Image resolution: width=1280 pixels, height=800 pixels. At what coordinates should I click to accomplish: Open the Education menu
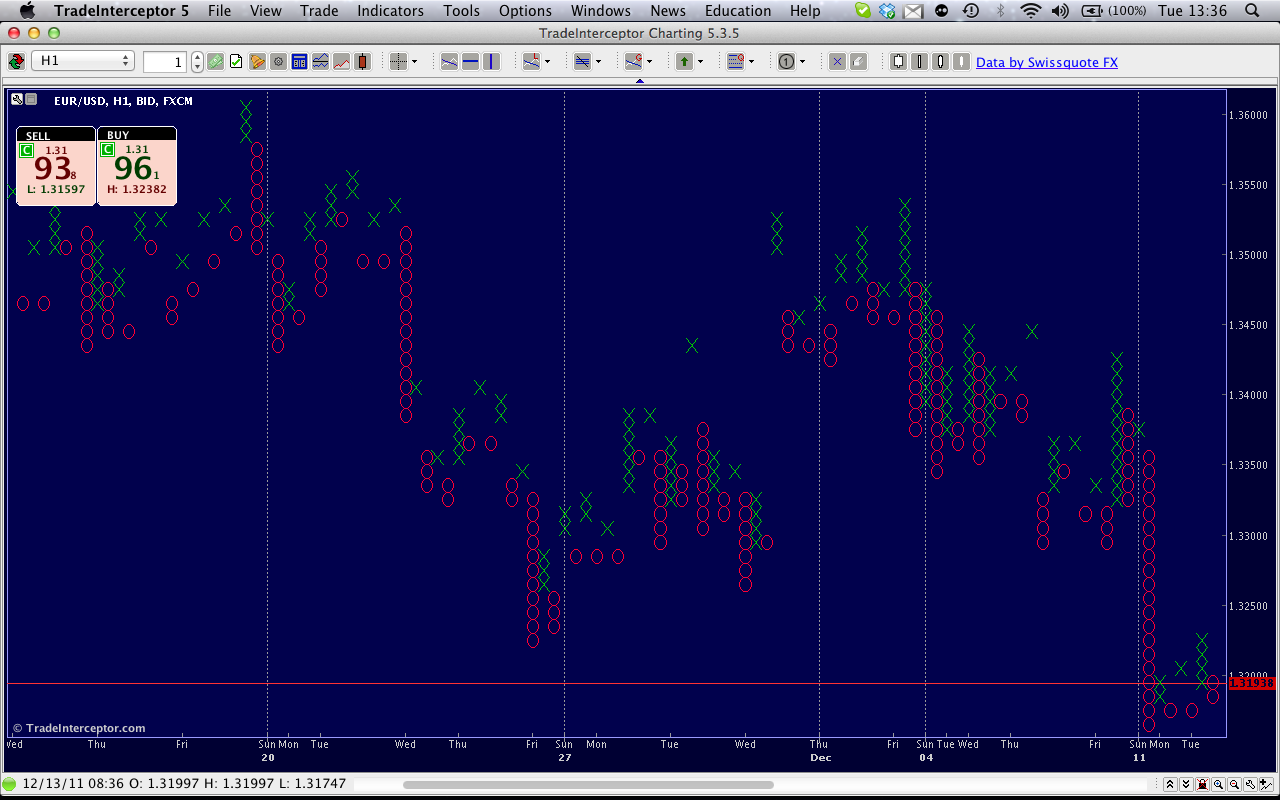coord(738,11)
